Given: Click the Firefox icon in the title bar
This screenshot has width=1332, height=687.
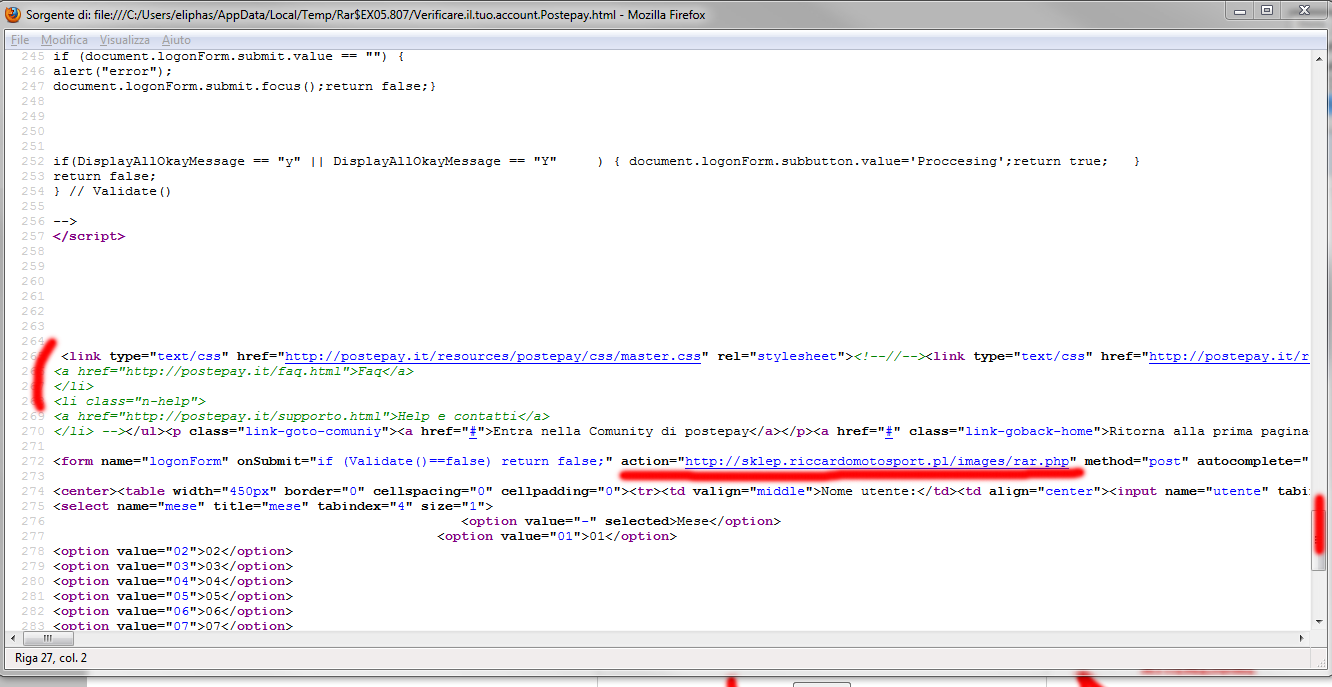Looking at the screenshot, I should pos(13,15).
